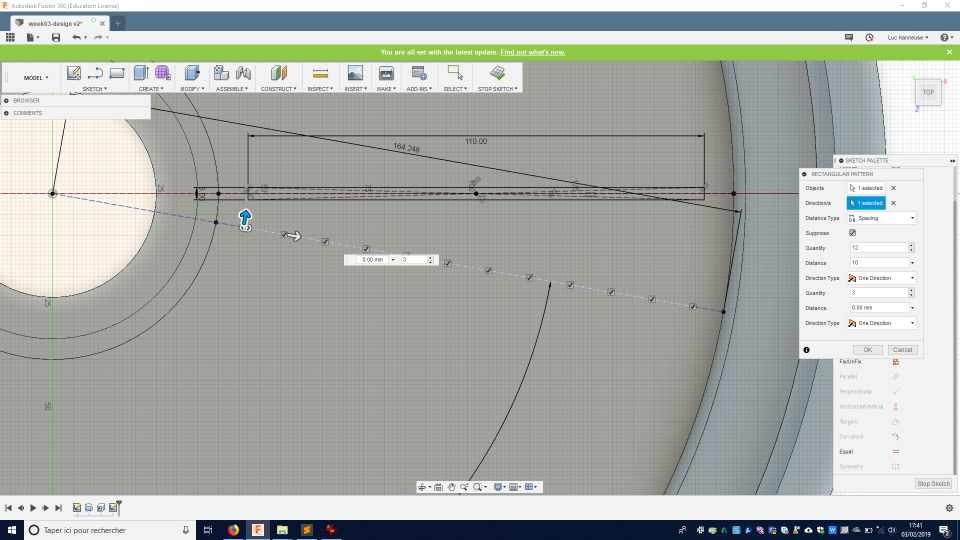Open the CONSTRUCT menu
960x540 pixels.
coord(279,89)
